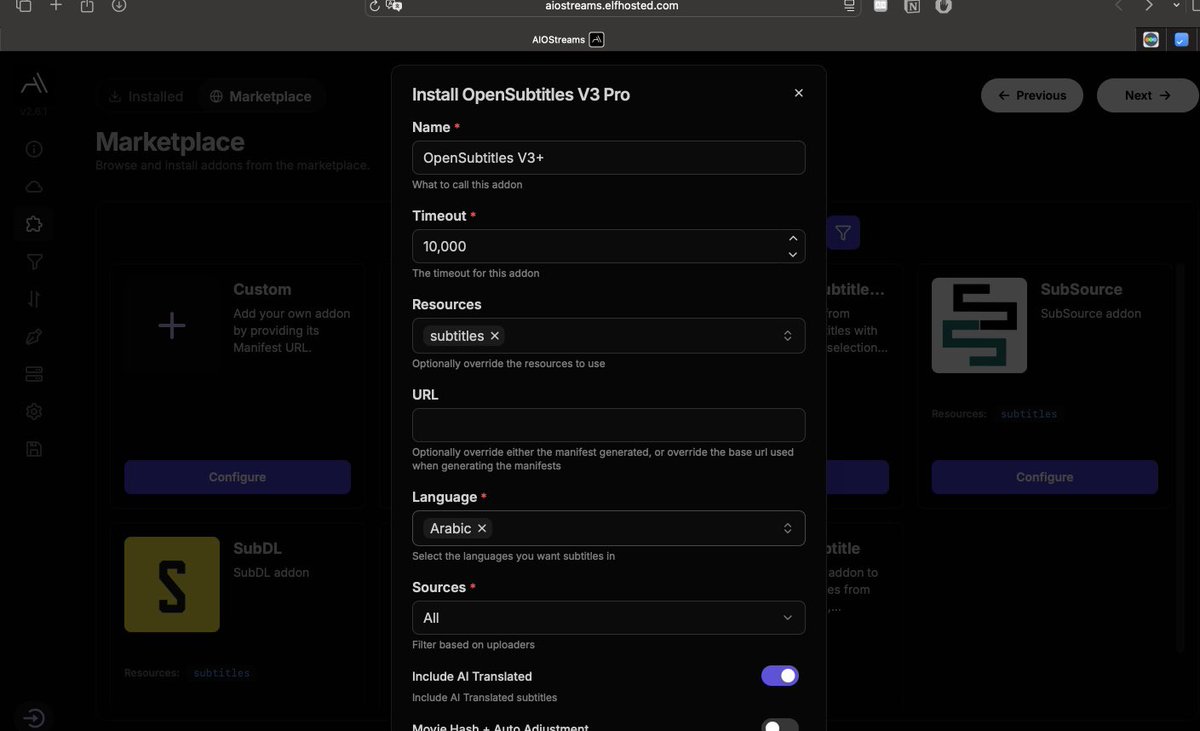Screen dimensions: 1200x731
Task: Open the funnel Filters section in sidebar
Action: [34, 262]
